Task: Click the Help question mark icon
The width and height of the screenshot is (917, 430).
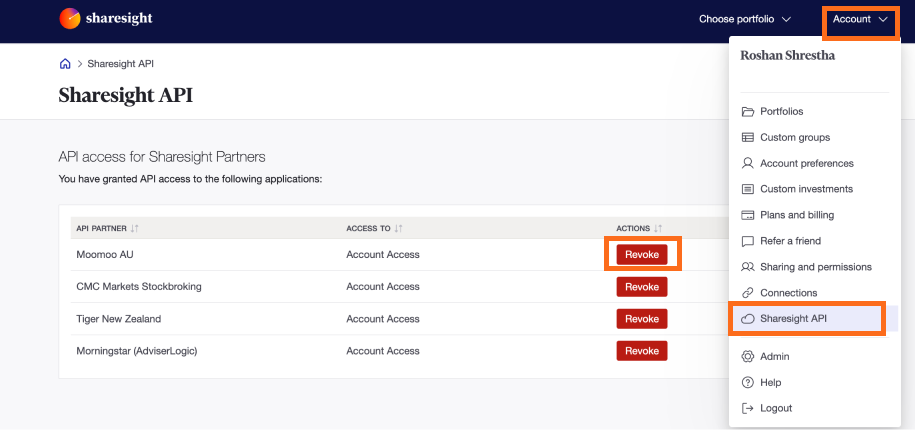Action: tap(747, 383)
